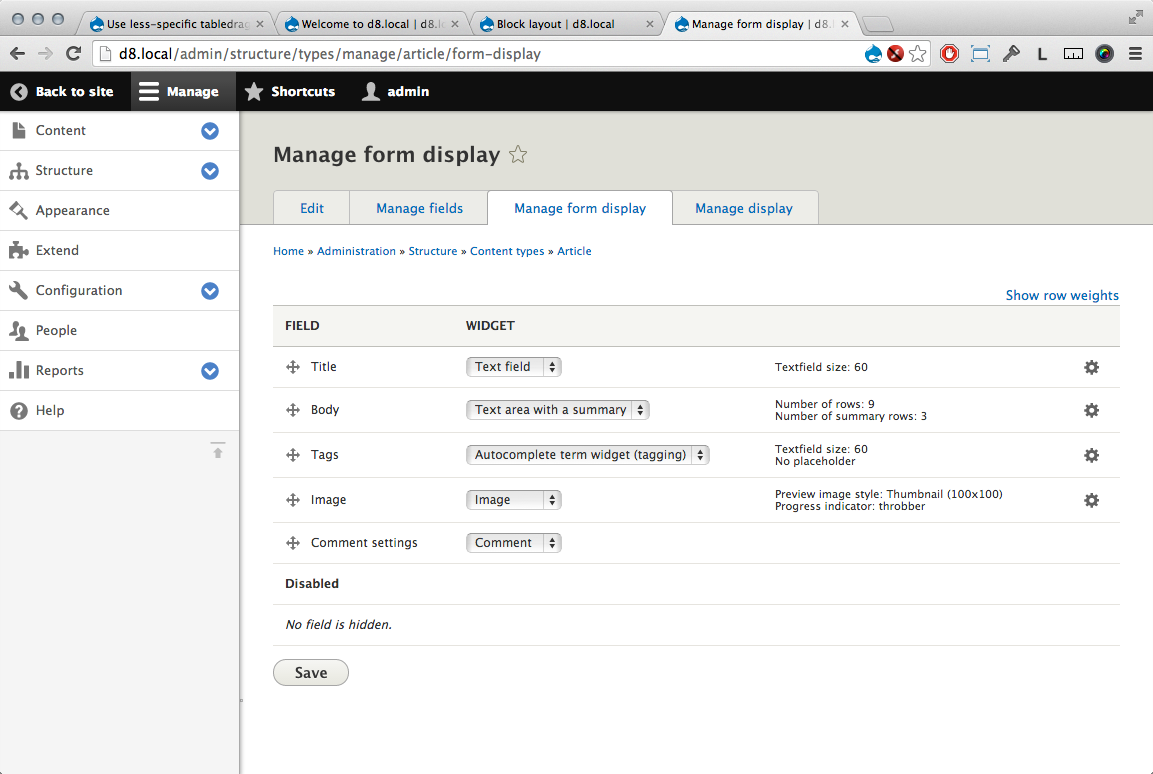Expand the Reports submenu chevron
This screenshot has width=1153, height=774.
tap(209, 371)
